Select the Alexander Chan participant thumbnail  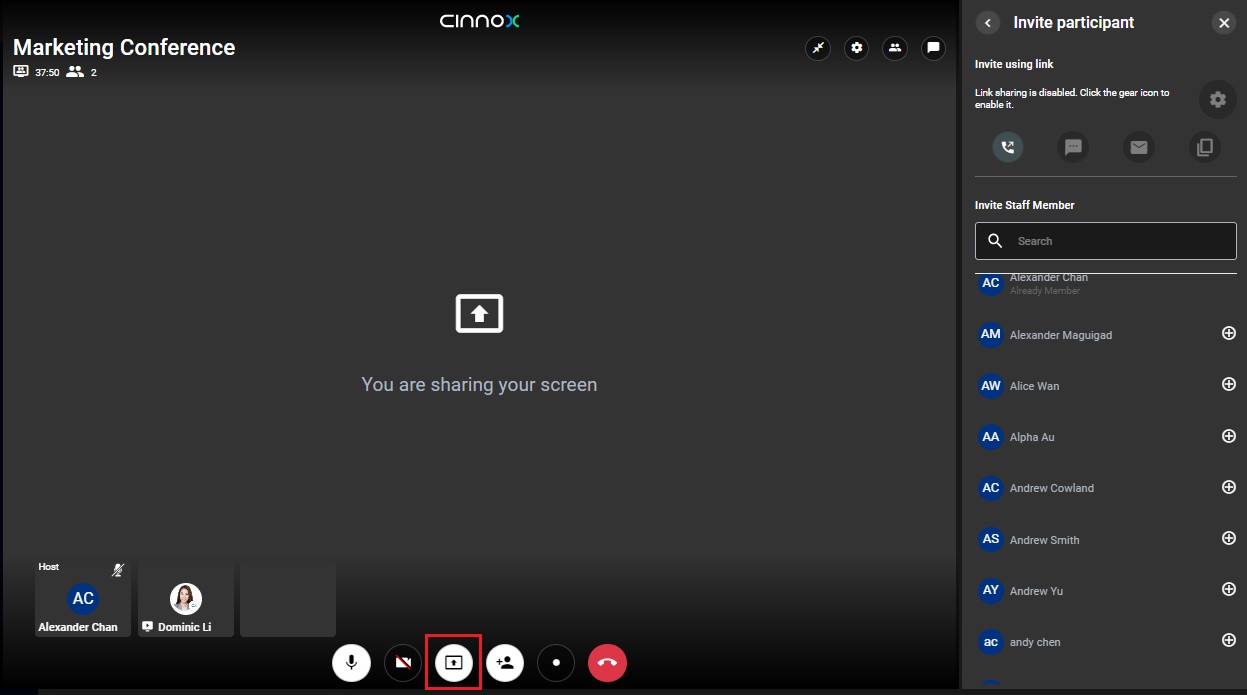pos(83,598)
